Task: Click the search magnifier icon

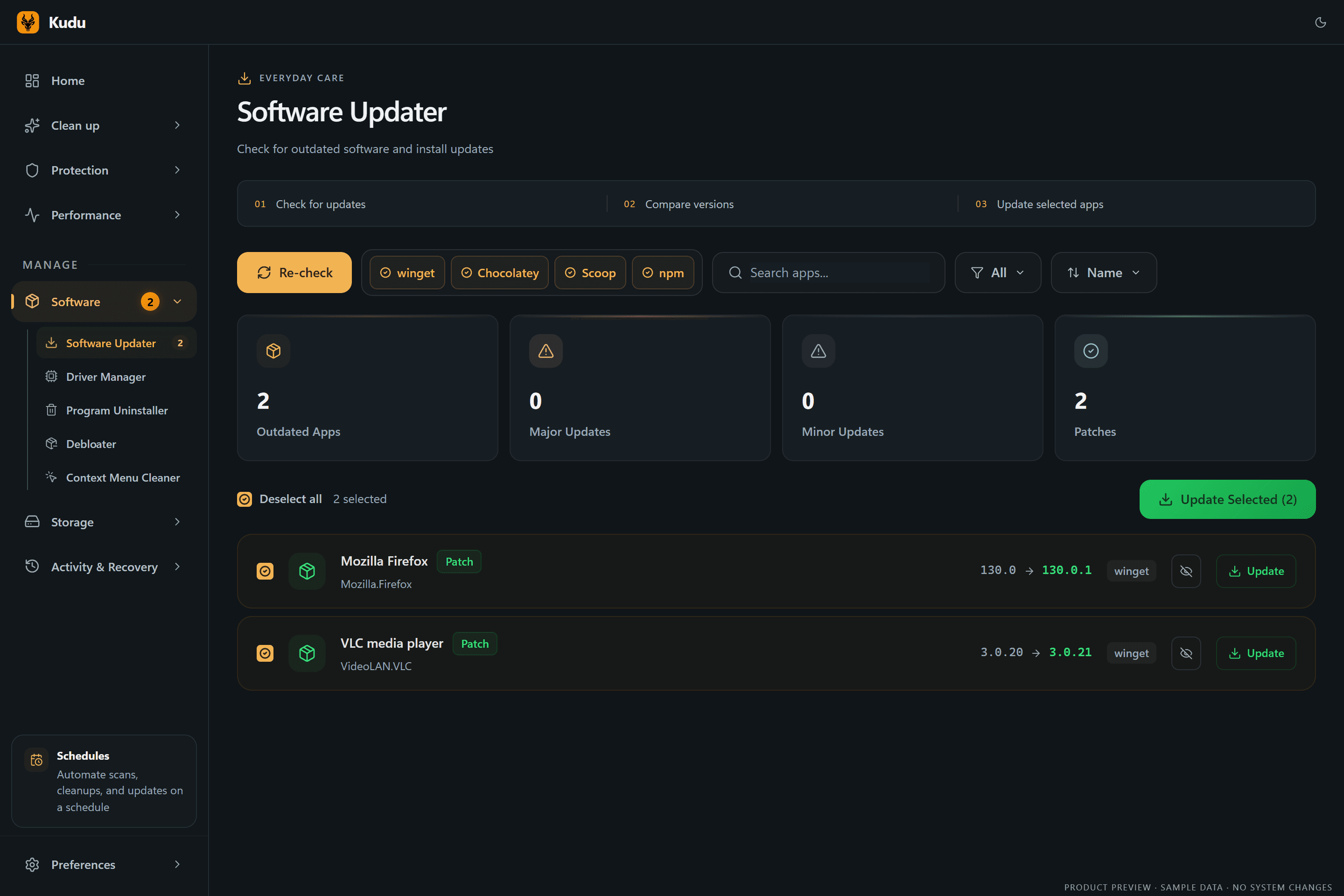Action: 735,273
